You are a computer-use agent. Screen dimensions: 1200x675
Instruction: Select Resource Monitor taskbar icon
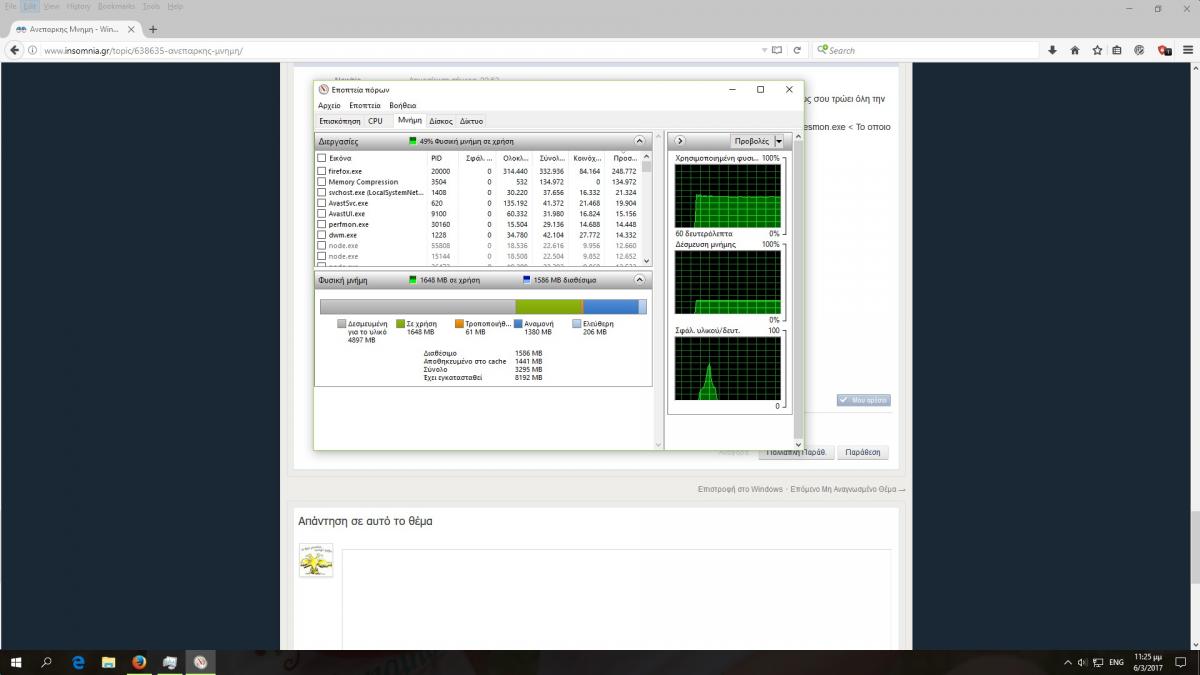200,662
